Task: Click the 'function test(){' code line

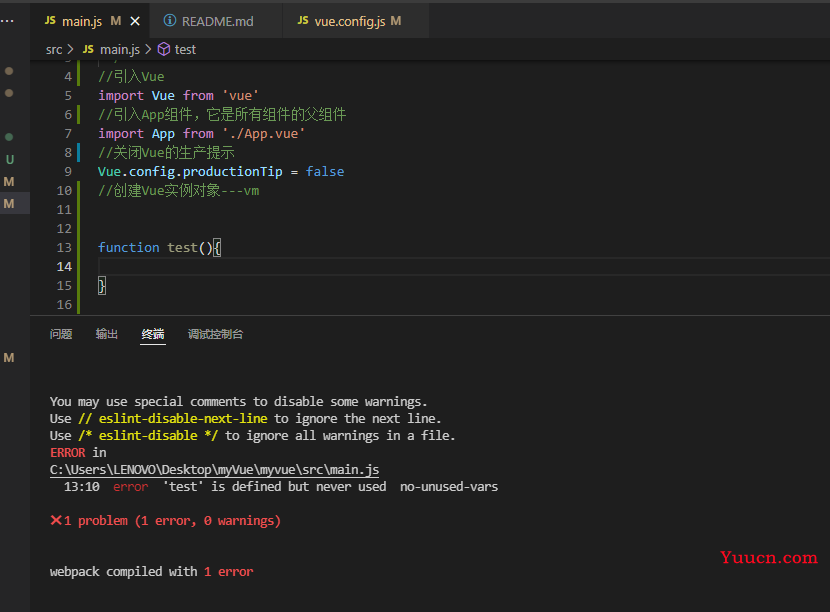Action: 159,247
